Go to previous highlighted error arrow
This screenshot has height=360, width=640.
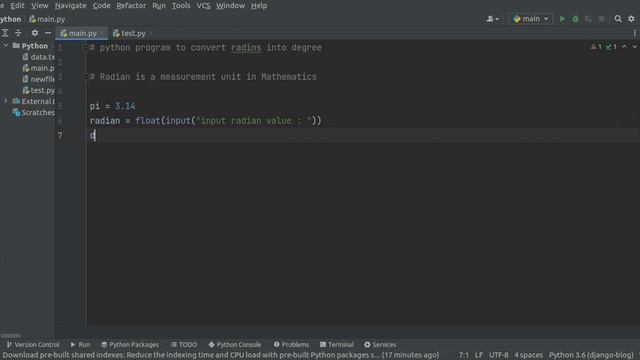click(x=624, y=47)
